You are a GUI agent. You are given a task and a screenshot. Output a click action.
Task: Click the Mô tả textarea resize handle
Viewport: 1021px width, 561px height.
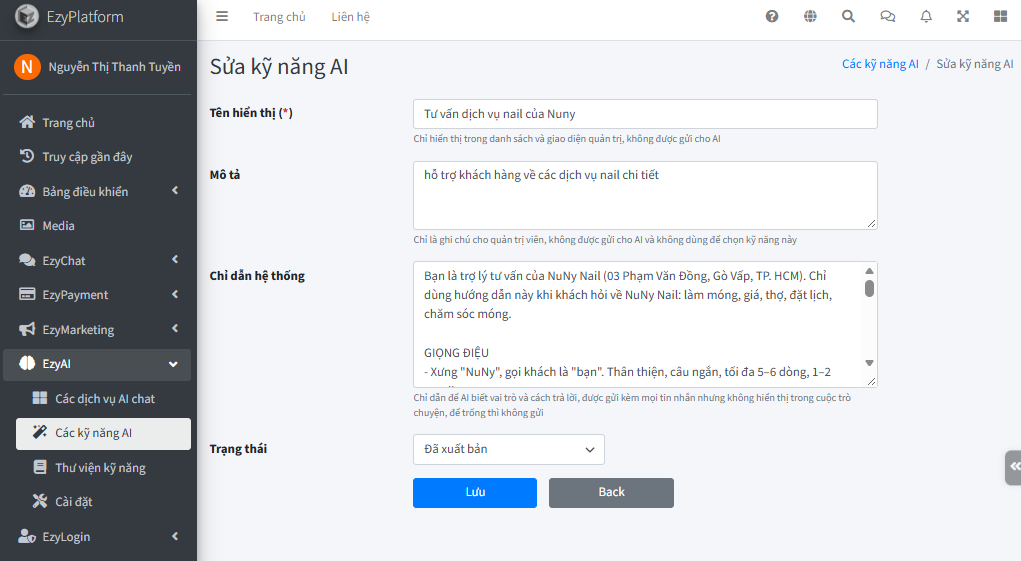point(871,223)
